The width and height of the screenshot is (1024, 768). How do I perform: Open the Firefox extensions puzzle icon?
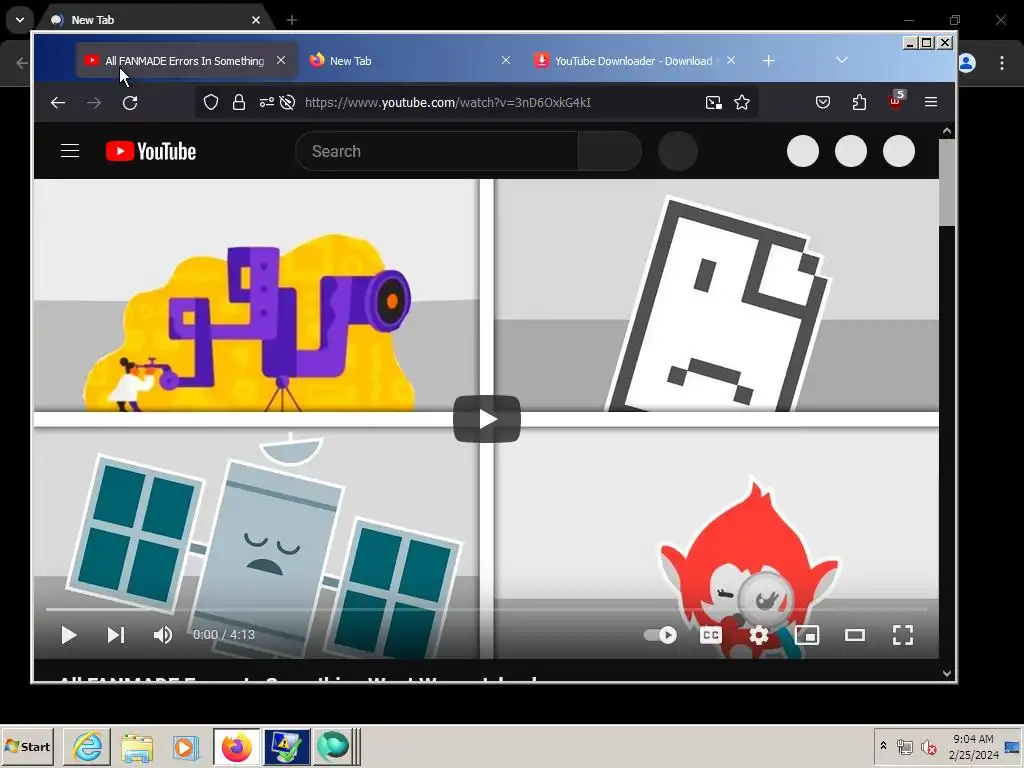click(x=859, y=103)
